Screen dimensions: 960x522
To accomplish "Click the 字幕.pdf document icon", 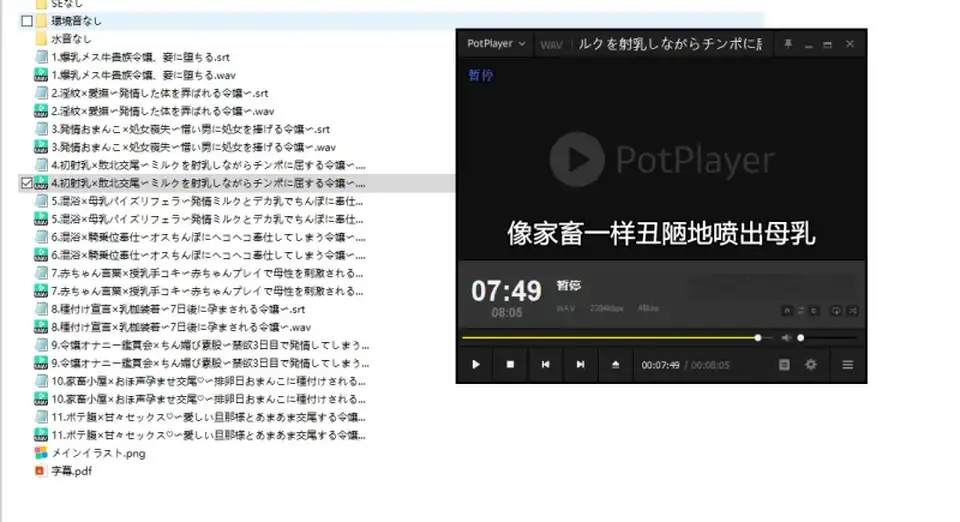I will pos(41,471).
